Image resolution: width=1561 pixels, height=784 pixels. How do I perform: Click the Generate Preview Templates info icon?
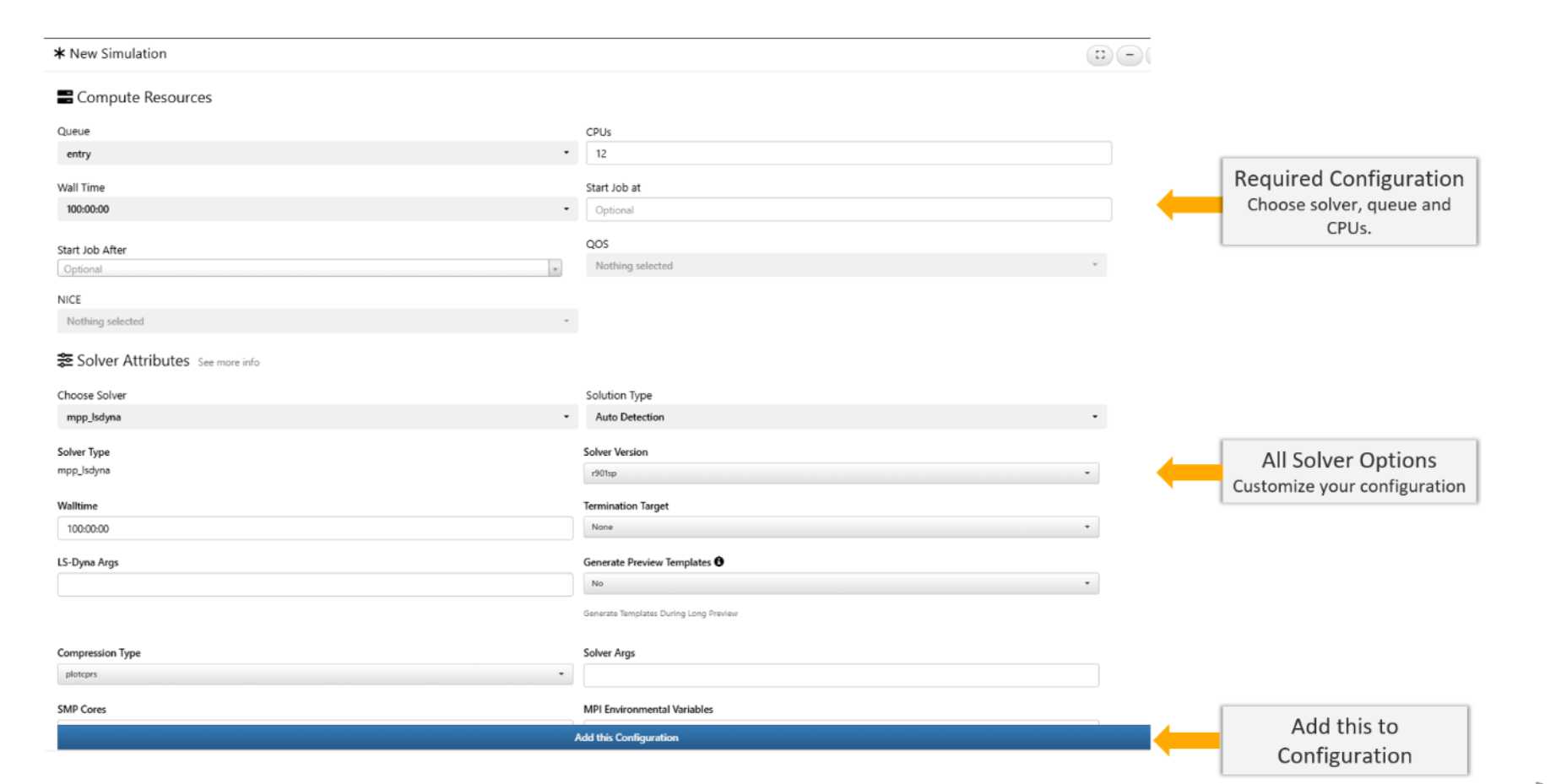pyautogui.click(x=719, y=562)
